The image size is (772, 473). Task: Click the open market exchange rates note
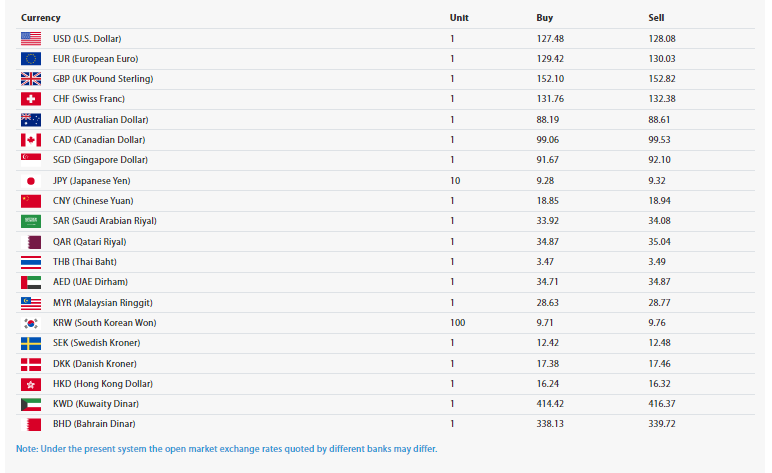[226, 448]
